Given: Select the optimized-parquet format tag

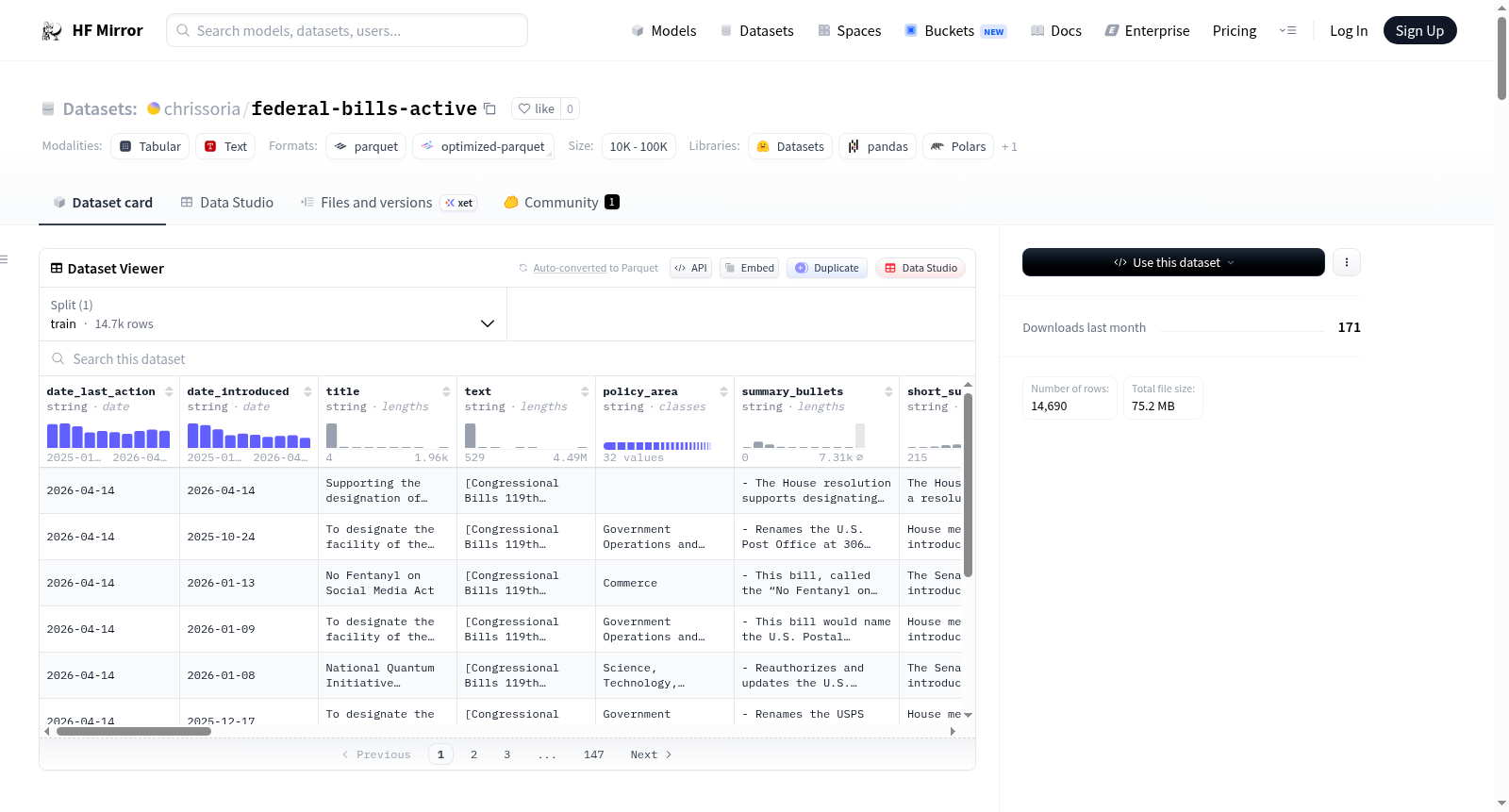Looking at the screenshot, I should tap(483, 146).
